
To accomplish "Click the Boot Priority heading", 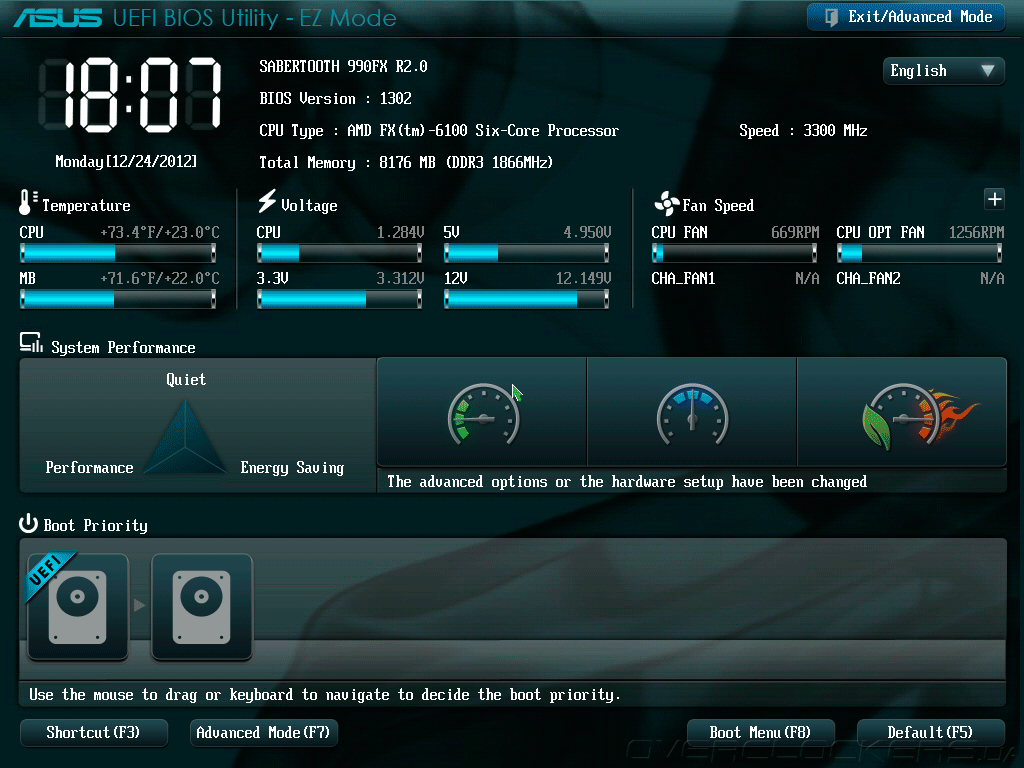I will point(95,526).
